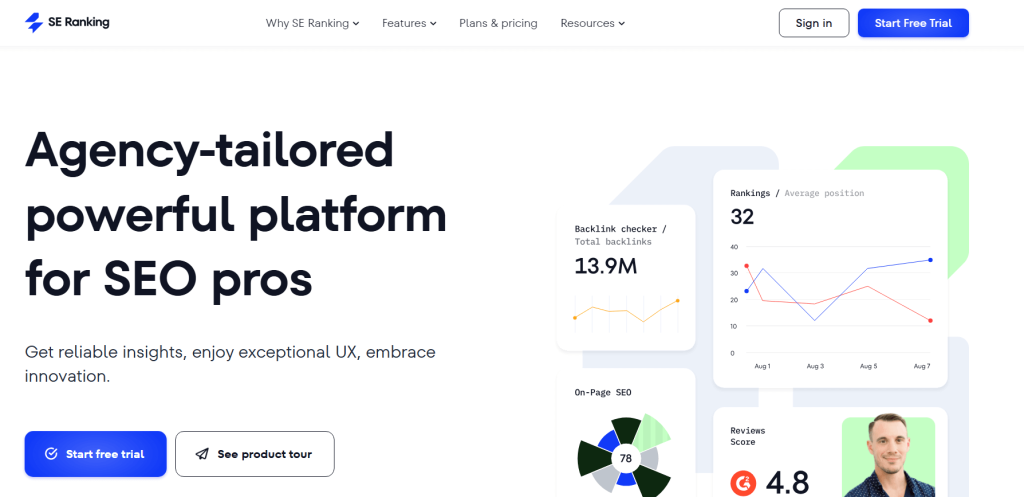The width and height of the screenshot is (1024, 497).
Task: Expand the Features dropdown menu
Action: 409,23
